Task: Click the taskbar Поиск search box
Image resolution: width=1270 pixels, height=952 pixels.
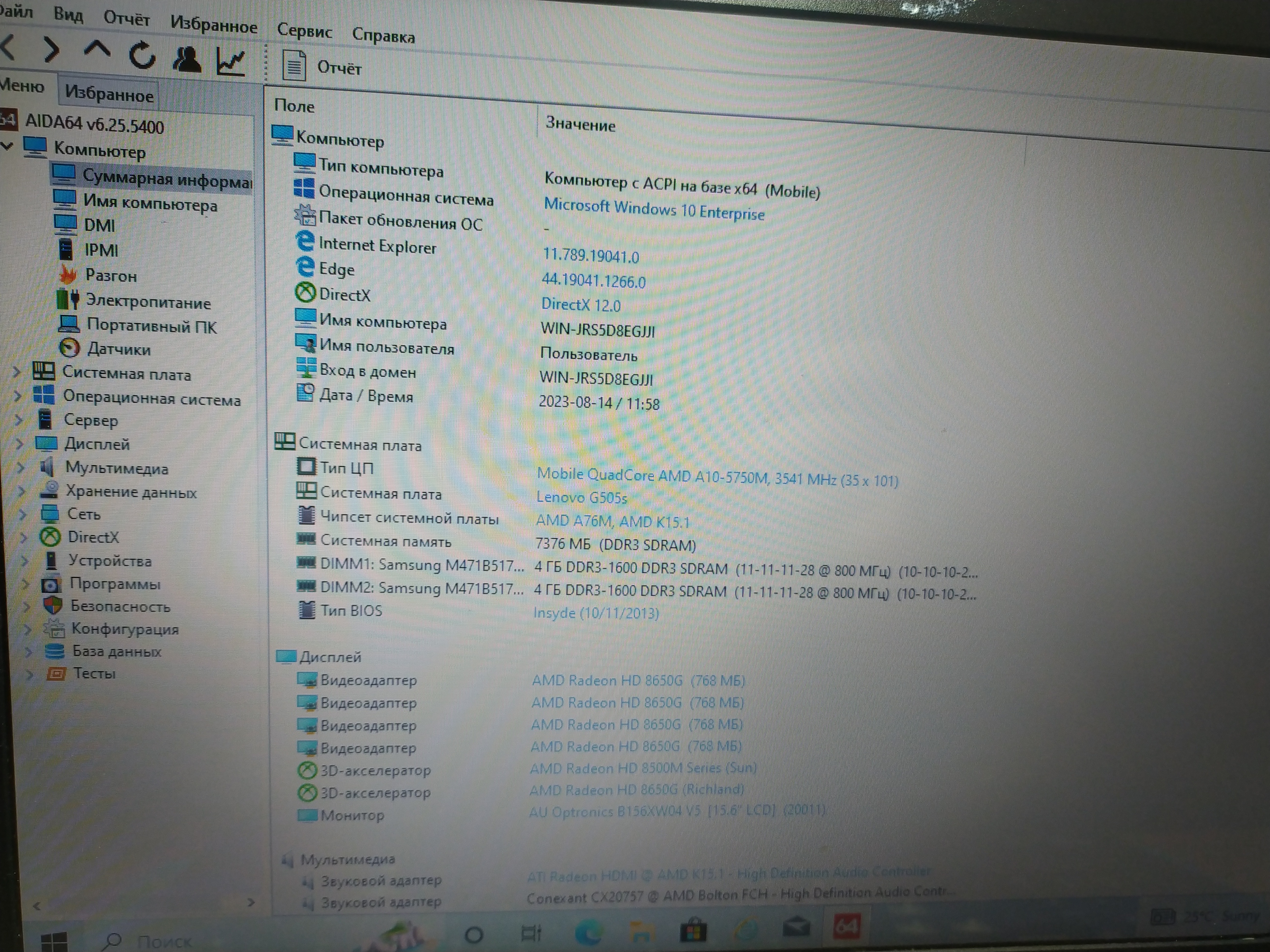Action: (x=147, y=942)
